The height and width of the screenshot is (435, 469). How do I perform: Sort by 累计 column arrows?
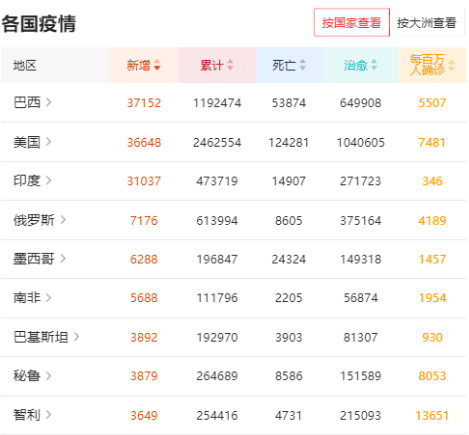230,65
